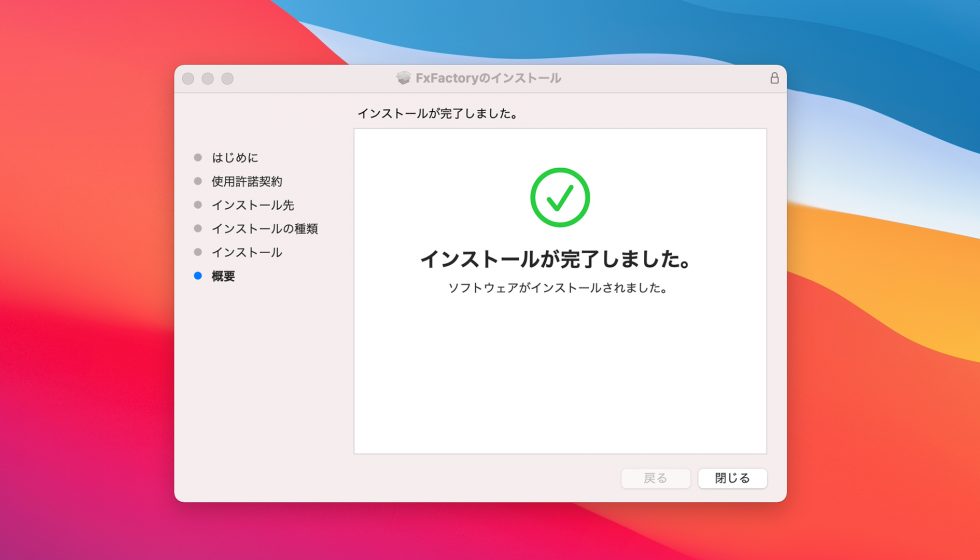980x560 pixels.
Task: Select the インストール先 step
Action: [x=252, y=205]
